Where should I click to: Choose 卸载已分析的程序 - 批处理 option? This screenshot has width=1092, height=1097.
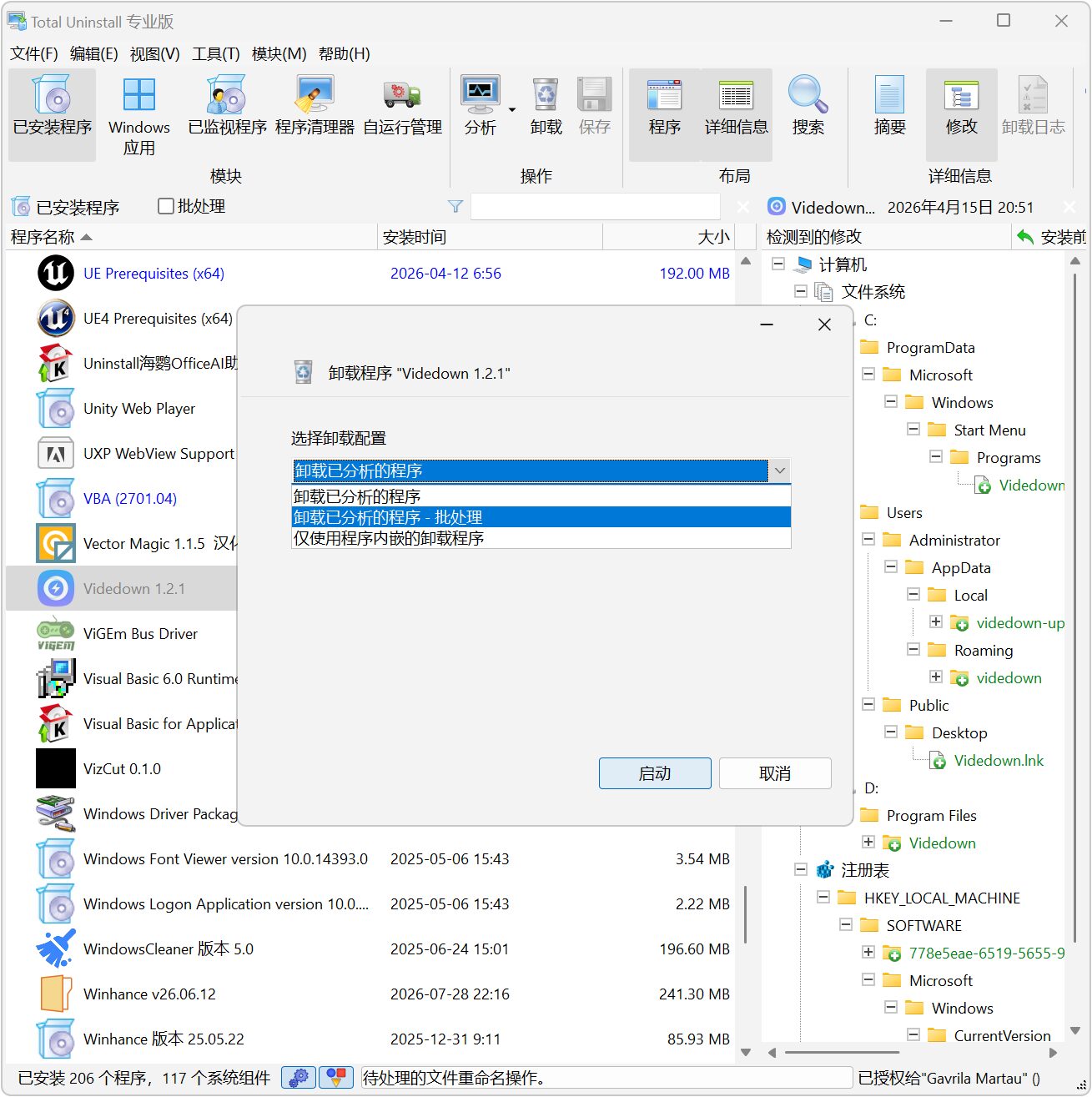[x=541, y=517]
